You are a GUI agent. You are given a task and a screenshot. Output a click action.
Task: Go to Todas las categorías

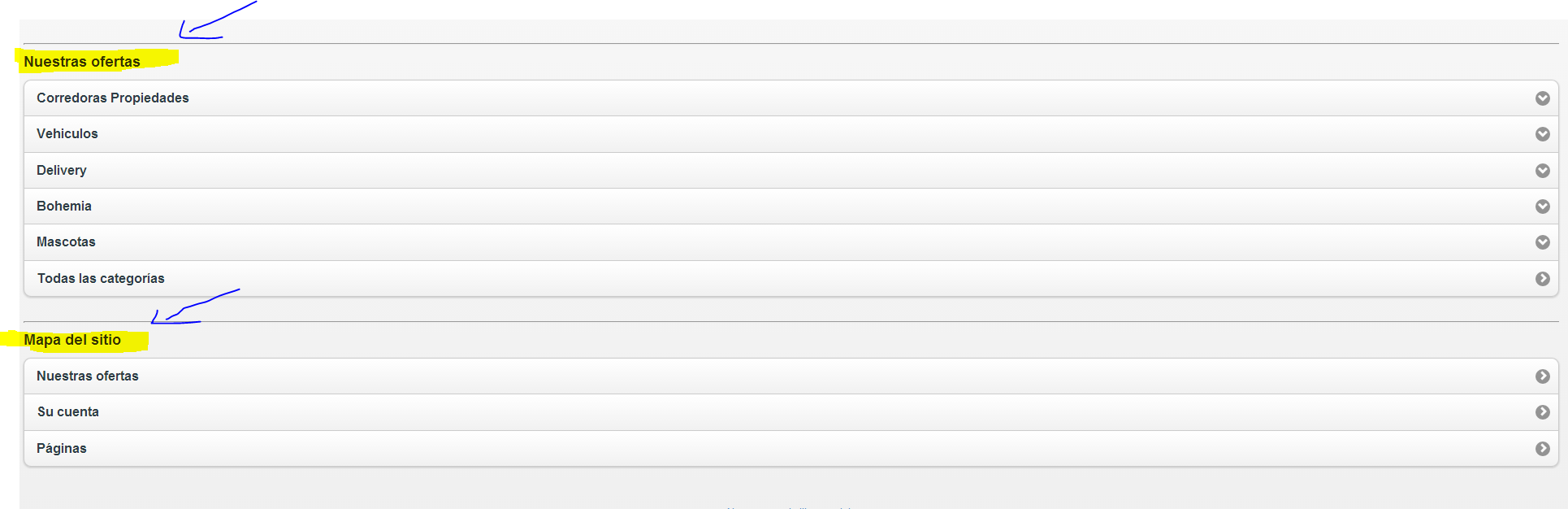click(791, 279)
